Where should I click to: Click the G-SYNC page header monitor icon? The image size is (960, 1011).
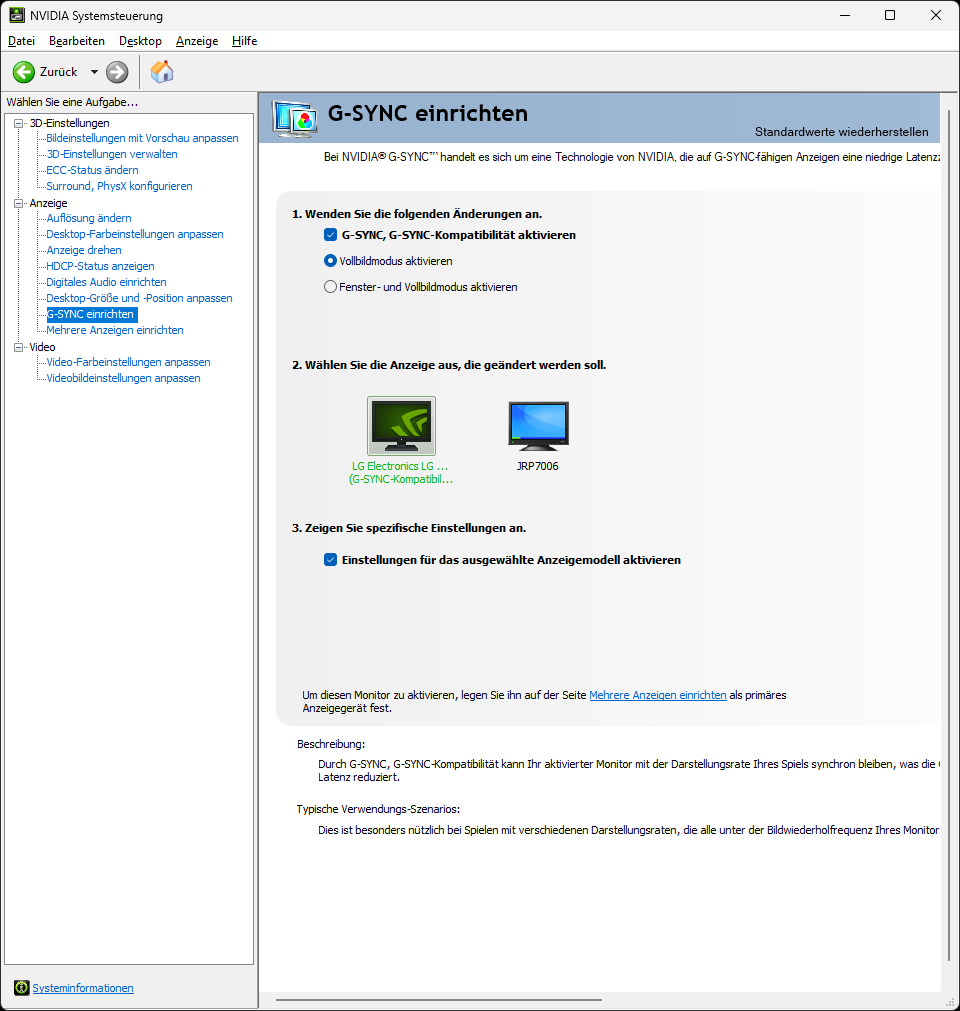(295, 119)
